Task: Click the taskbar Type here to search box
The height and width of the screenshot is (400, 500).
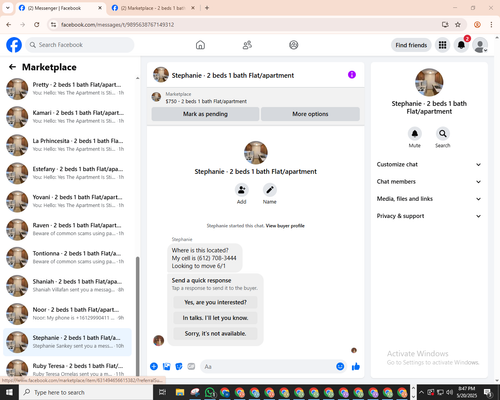Action: pyautogui.click(x=86, y=392)
